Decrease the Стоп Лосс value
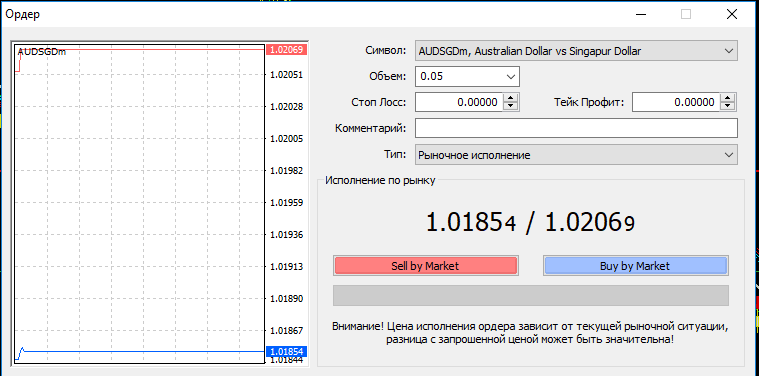759x376 pixels. click(511, 106)
